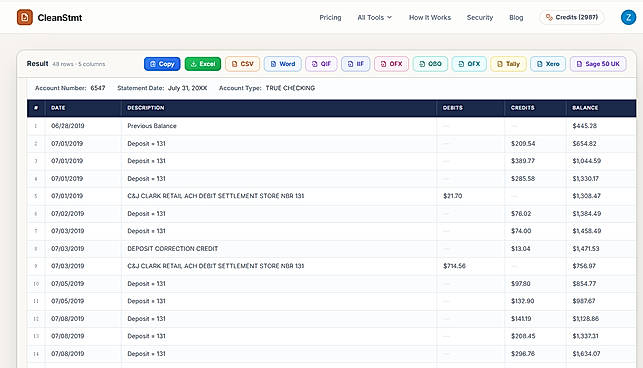Screen dimensions: 643x368
Task: Open the Blog link
Action: click(x=516, y=18)
